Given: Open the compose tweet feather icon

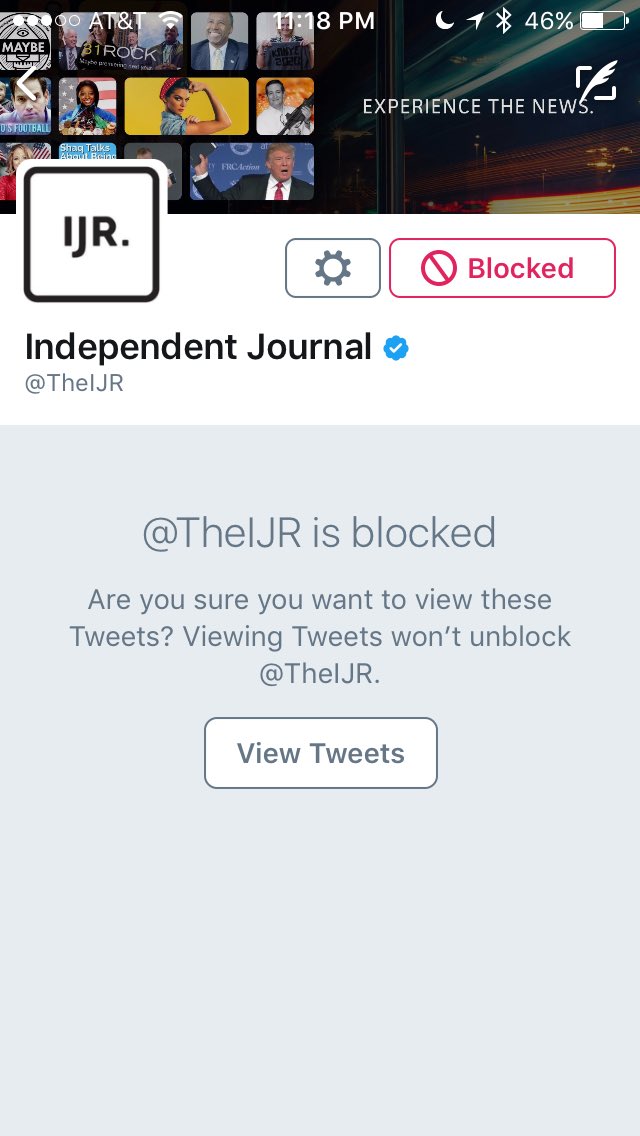Looking at the screenshot, I should 597,83.
